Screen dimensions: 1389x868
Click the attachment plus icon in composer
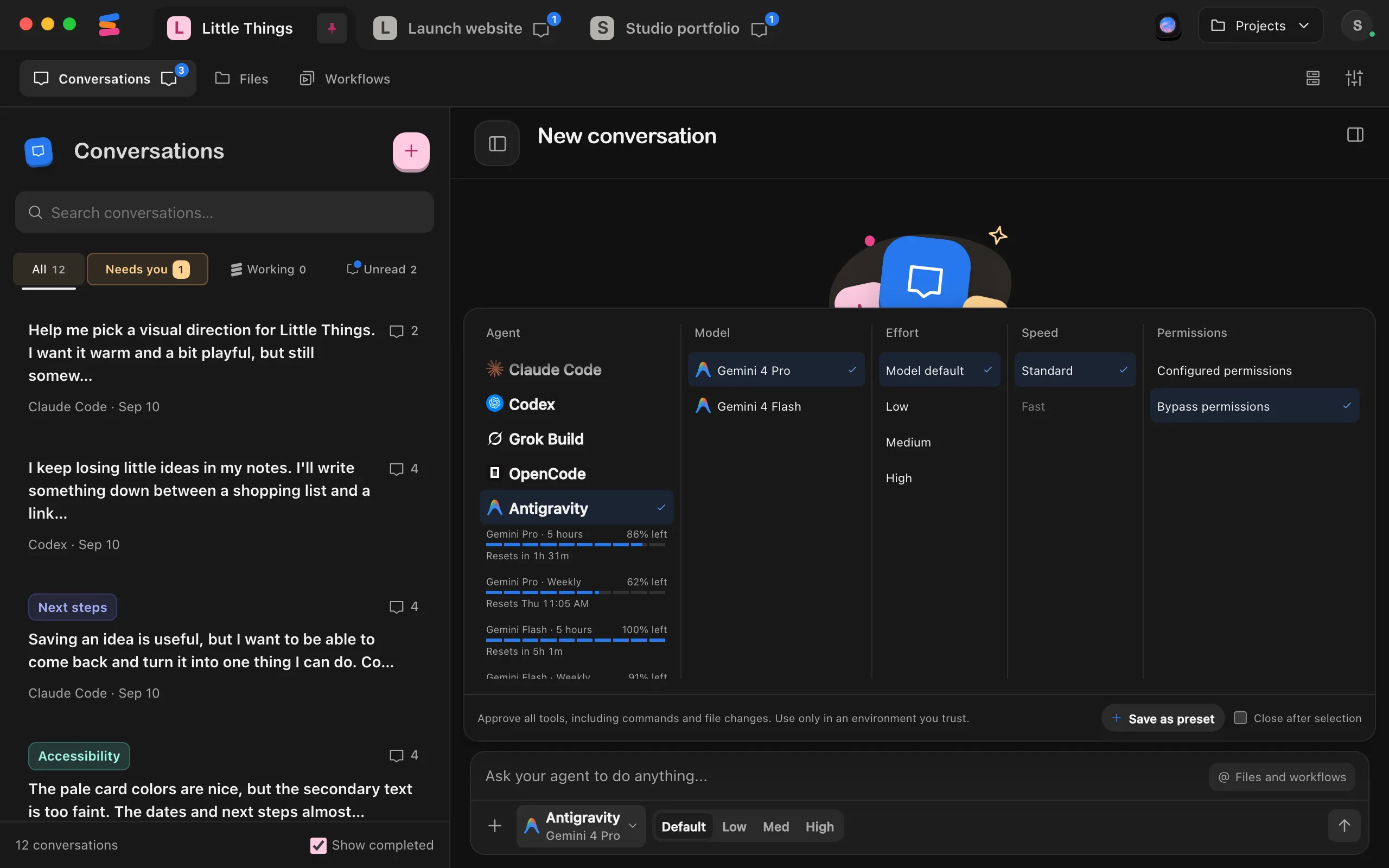495,826
